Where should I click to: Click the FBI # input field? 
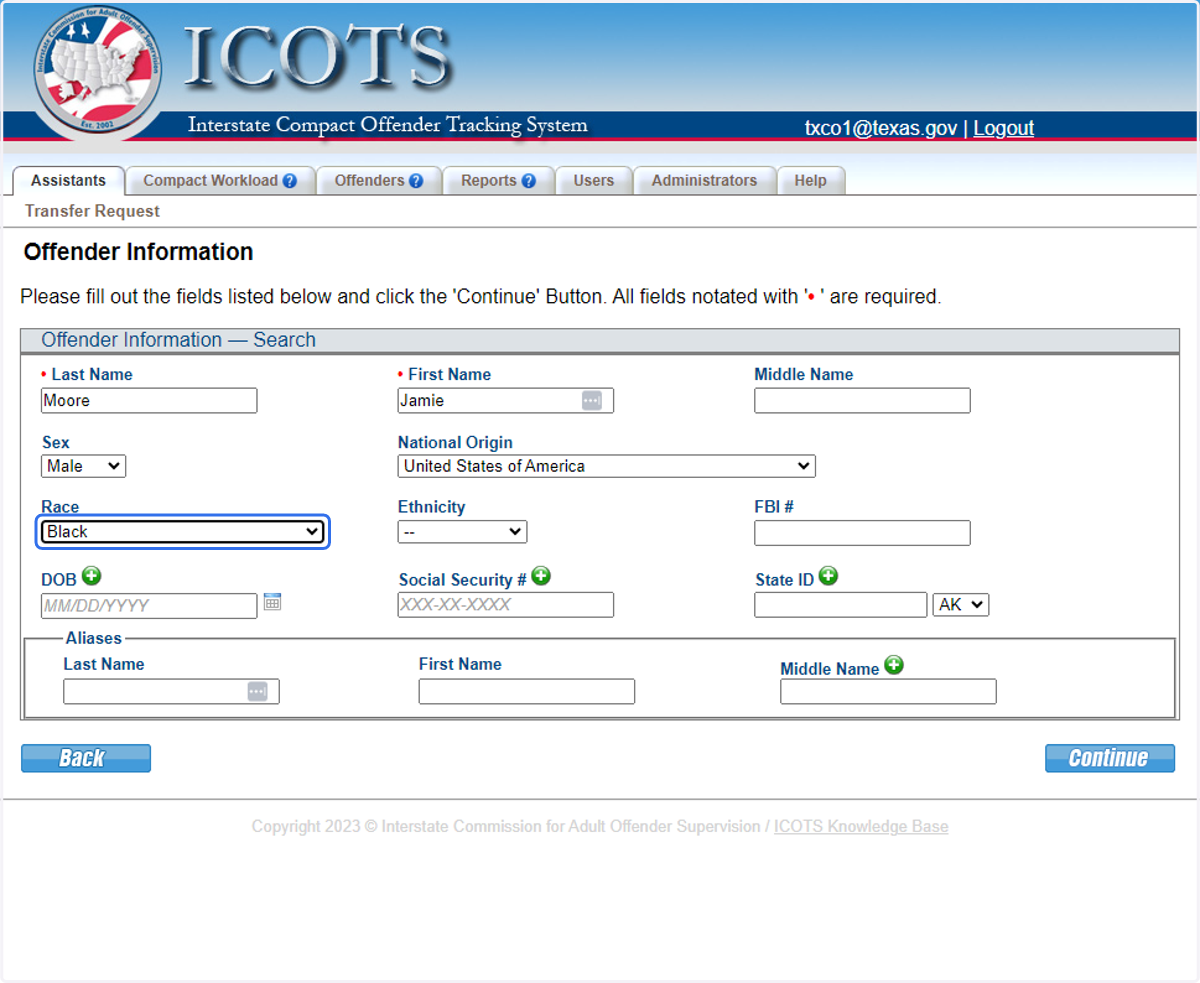pyautogui.click(x=862, y=533)
